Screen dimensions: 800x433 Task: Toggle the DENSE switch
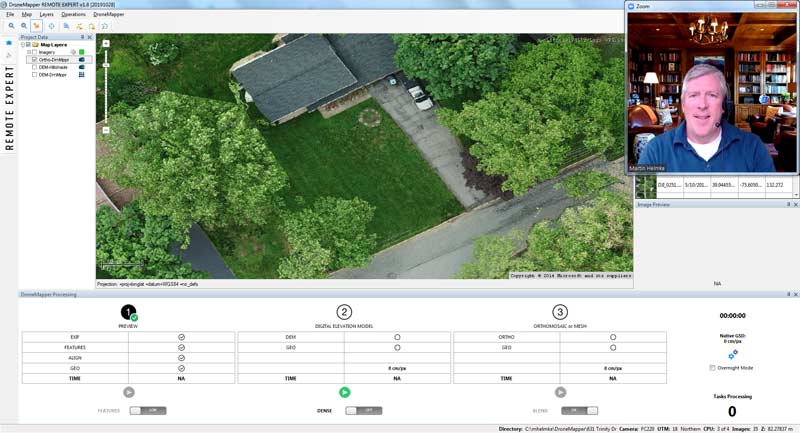tap(364, 410)
